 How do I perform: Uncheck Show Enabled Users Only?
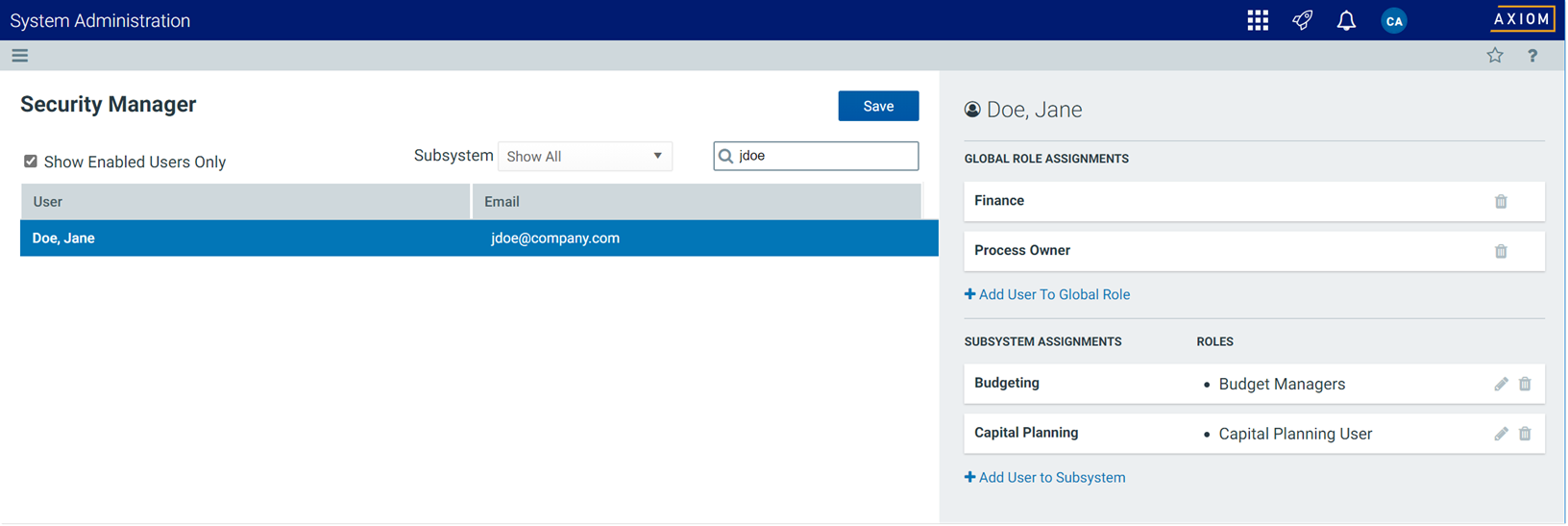[31, 162]
